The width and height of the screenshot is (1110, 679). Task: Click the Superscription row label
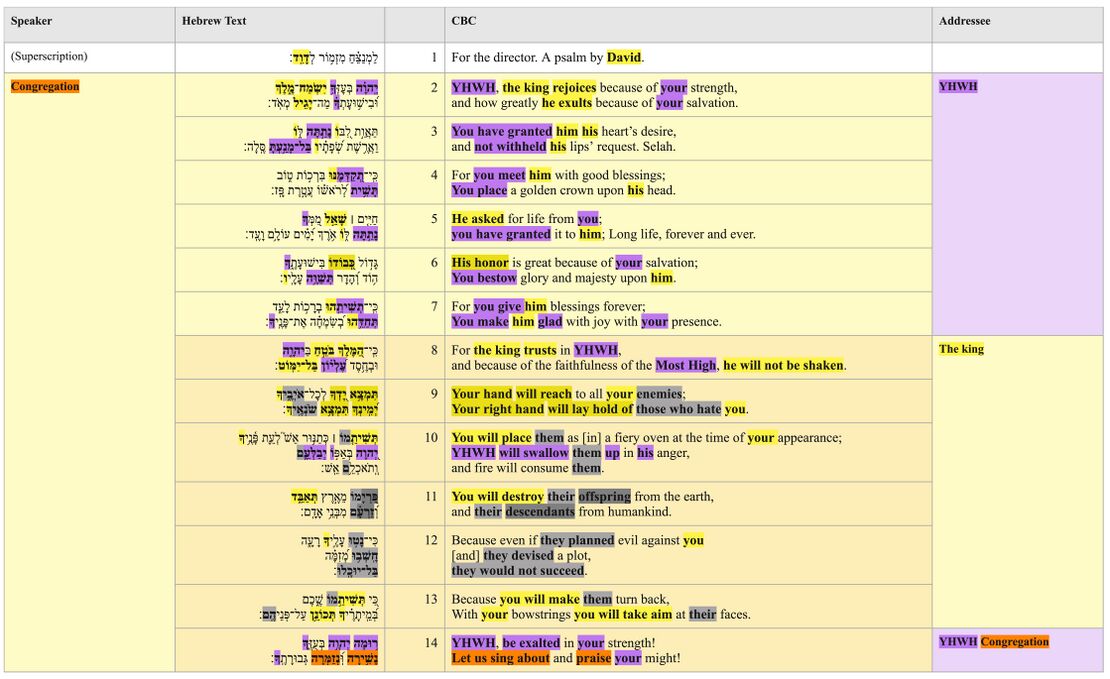coord(48,57)
